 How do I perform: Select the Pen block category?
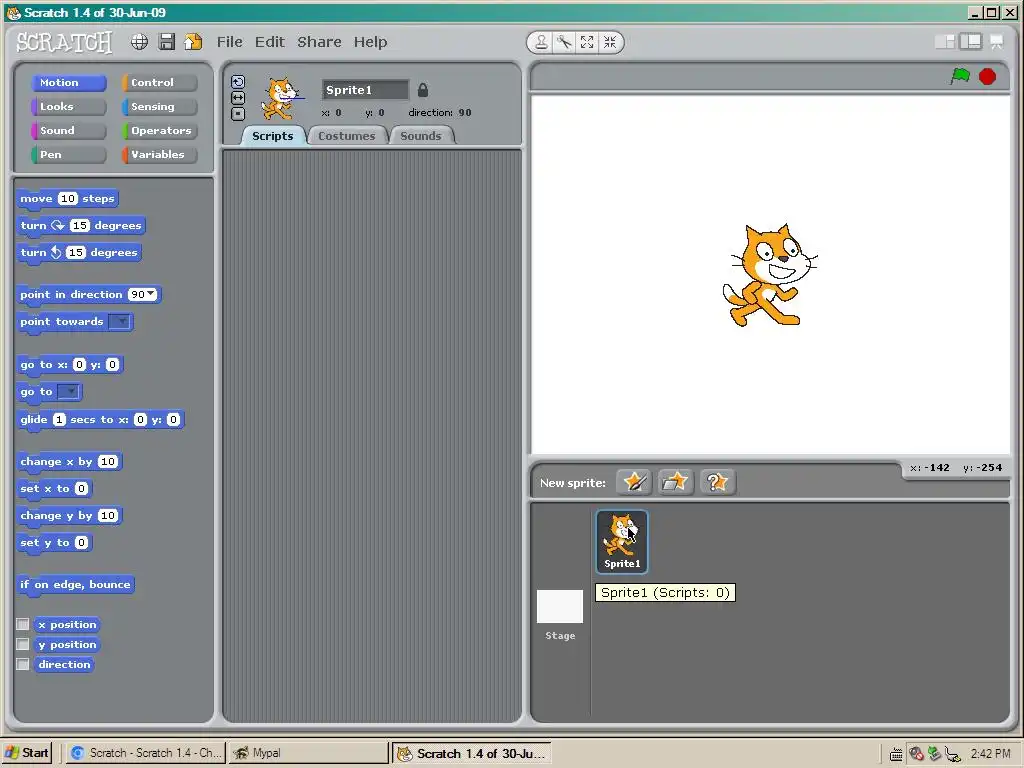pyautogui.click(x=69, y=155)
